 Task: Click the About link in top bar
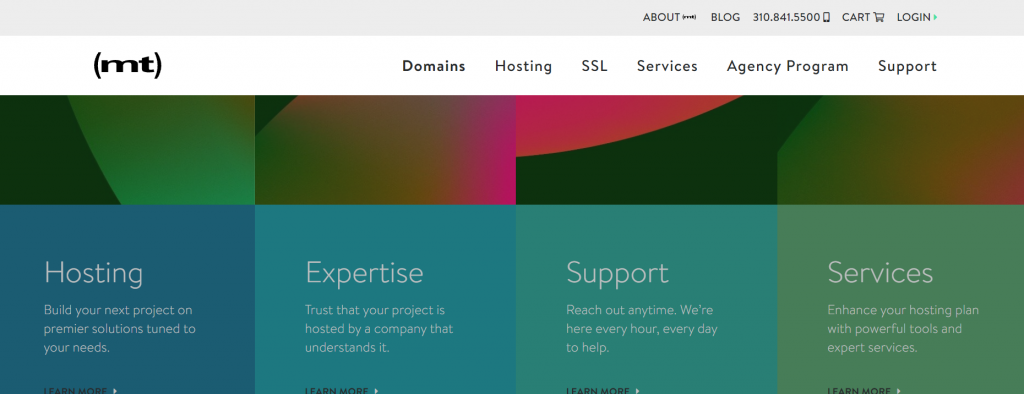point(661,18)
